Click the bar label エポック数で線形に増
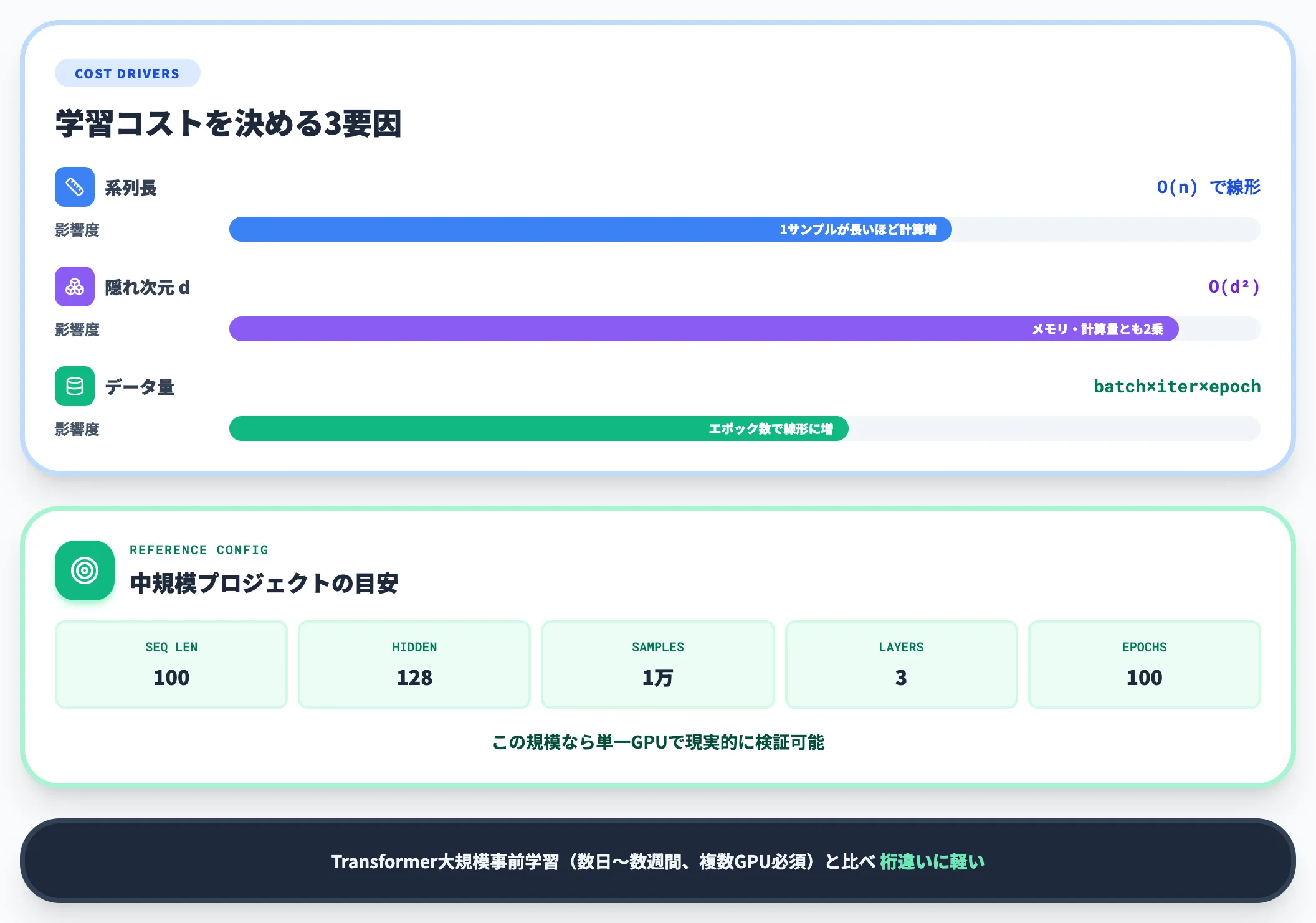The width and height of the screenshot is (1316, 923). 771,428
